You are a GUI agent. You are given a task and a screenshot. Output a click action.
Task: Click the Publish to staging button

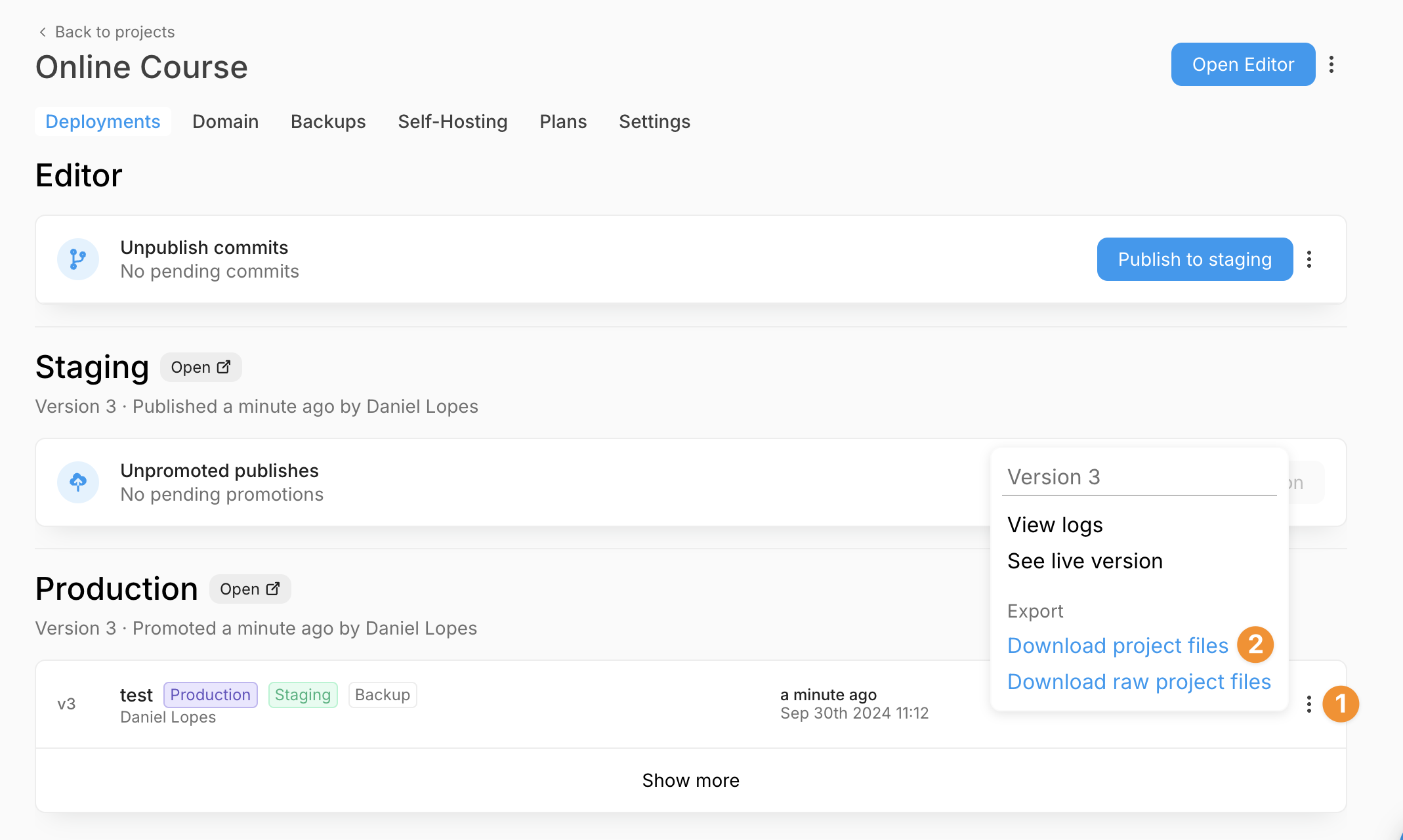click(1194, 259)
